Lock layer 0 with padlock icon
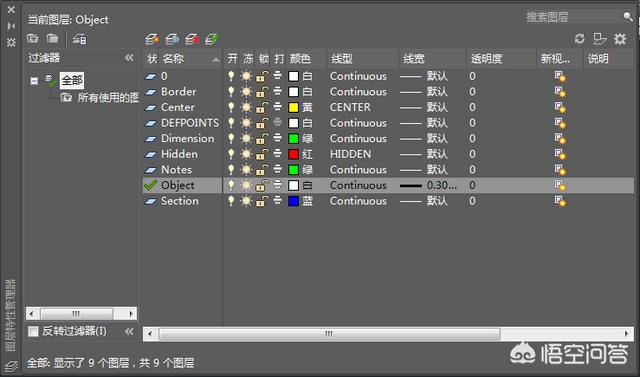This screenshot has width=640, height=377. [x=262, y=76]
